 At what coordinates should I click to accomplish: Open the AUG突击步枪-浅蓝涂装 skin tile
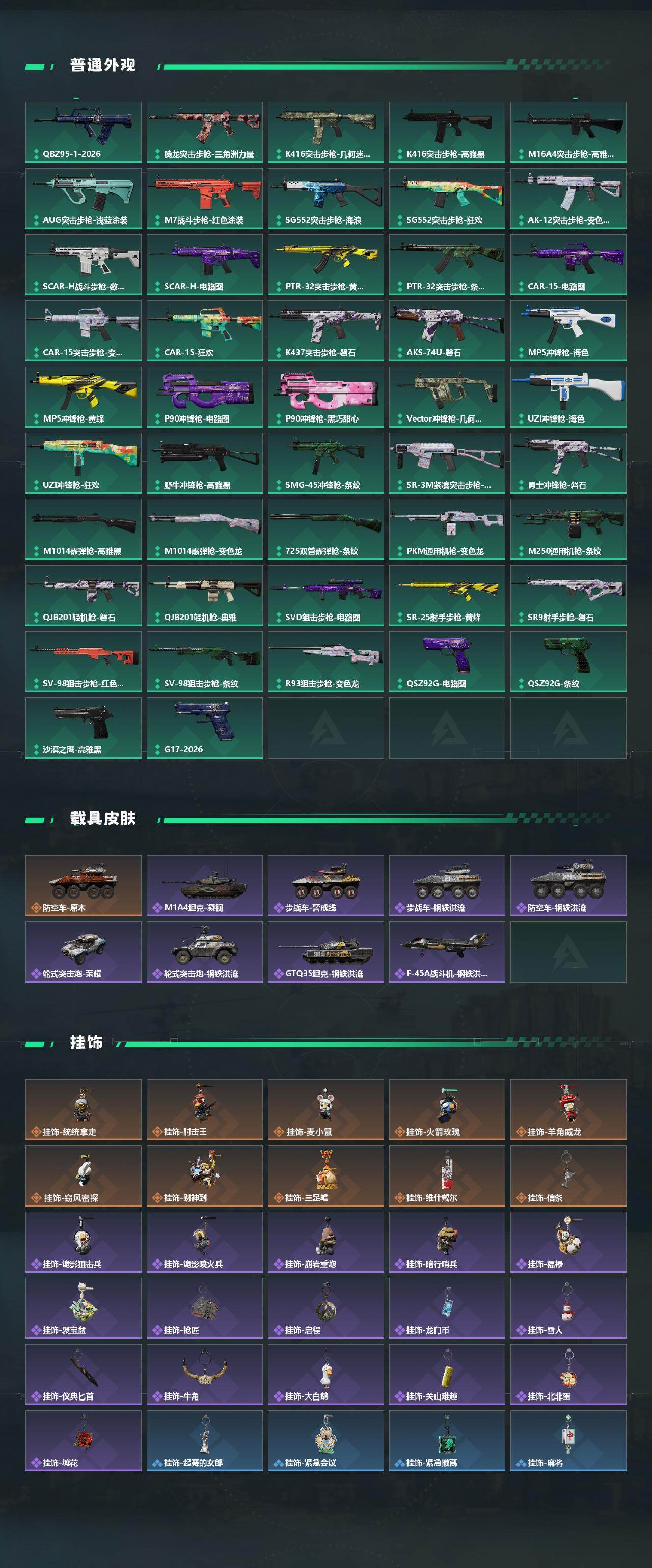(x=84, y=199)
